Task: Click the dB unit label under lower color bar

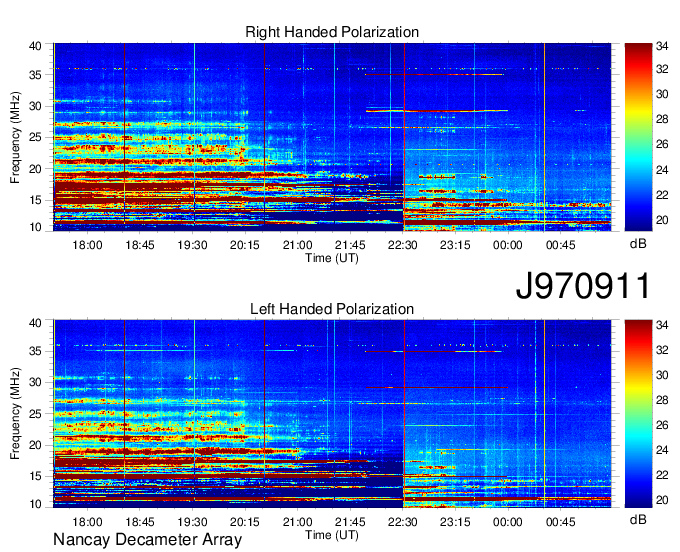Action: click(638, 519)
